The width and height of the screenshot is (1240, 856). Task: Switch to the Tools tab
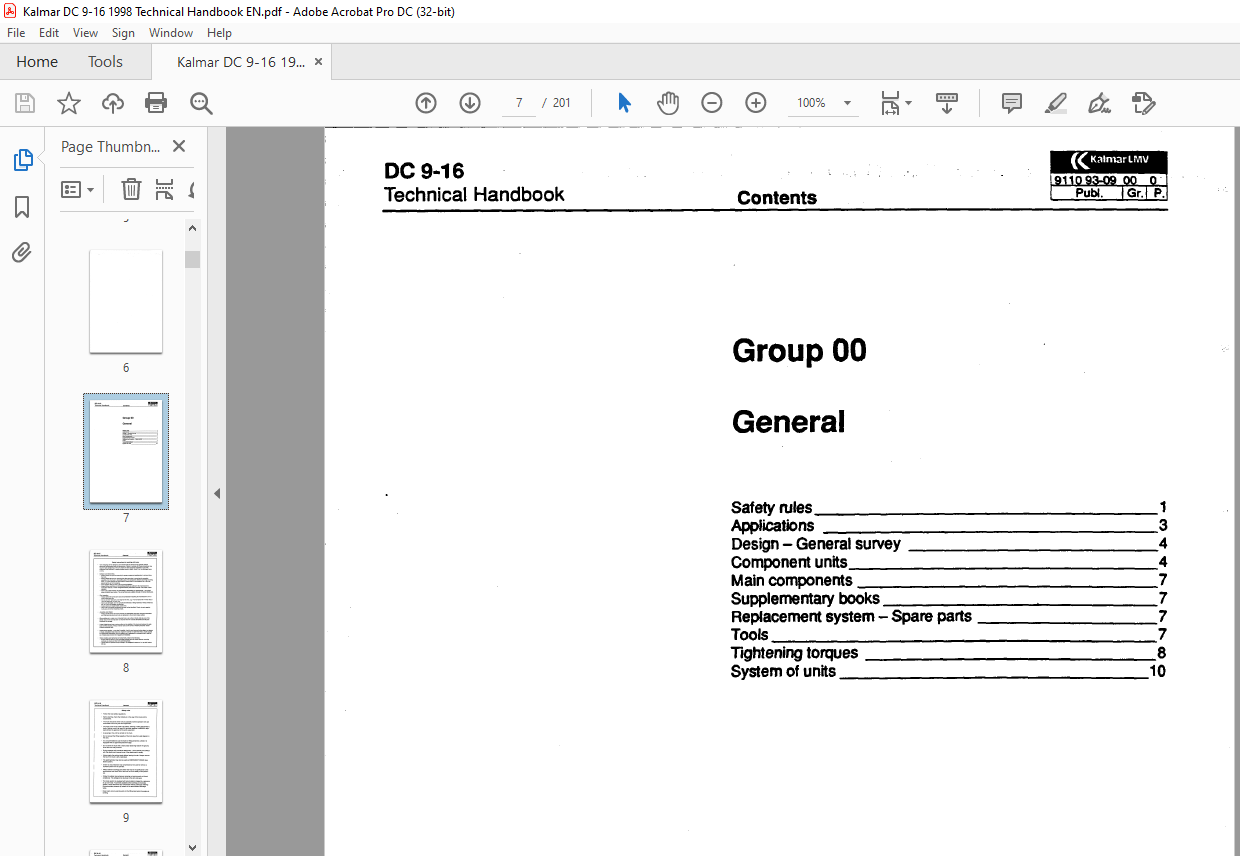point(105,62)
